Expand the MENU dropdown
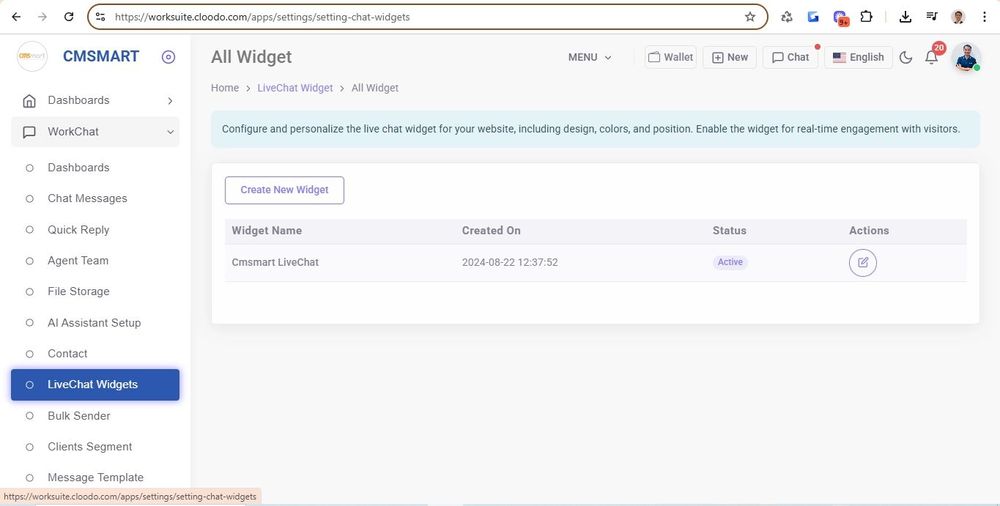Screen dimensions: 1000x506 (589, 57)
